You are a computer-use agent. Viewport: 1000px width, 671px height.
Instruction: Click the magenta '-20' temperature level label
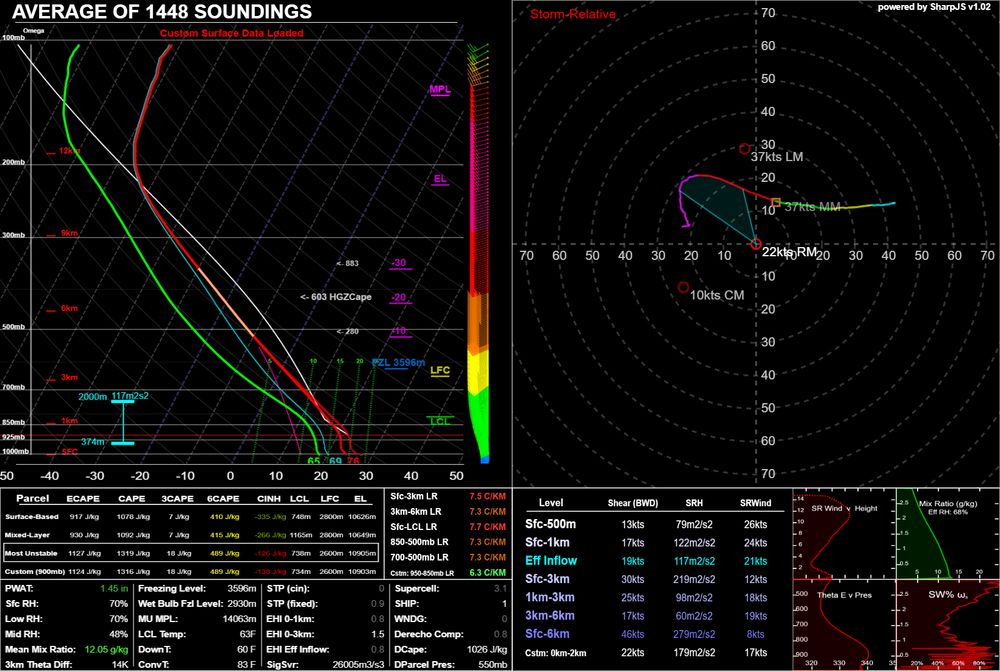[399, 297]
